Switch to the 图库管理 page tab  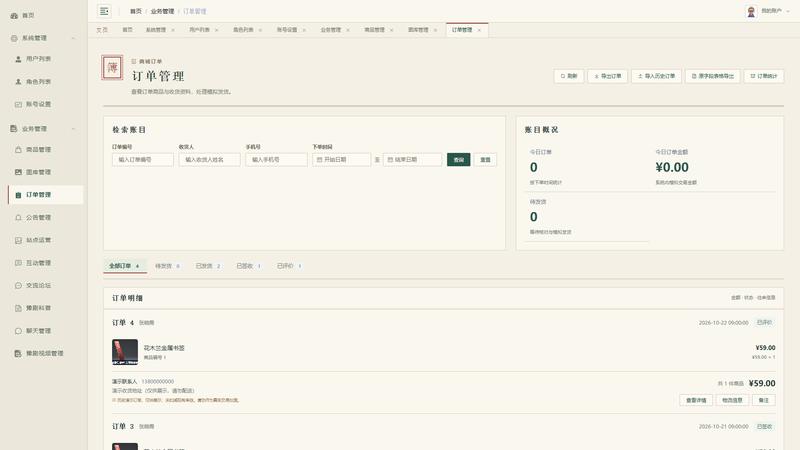tap(418, 30)
